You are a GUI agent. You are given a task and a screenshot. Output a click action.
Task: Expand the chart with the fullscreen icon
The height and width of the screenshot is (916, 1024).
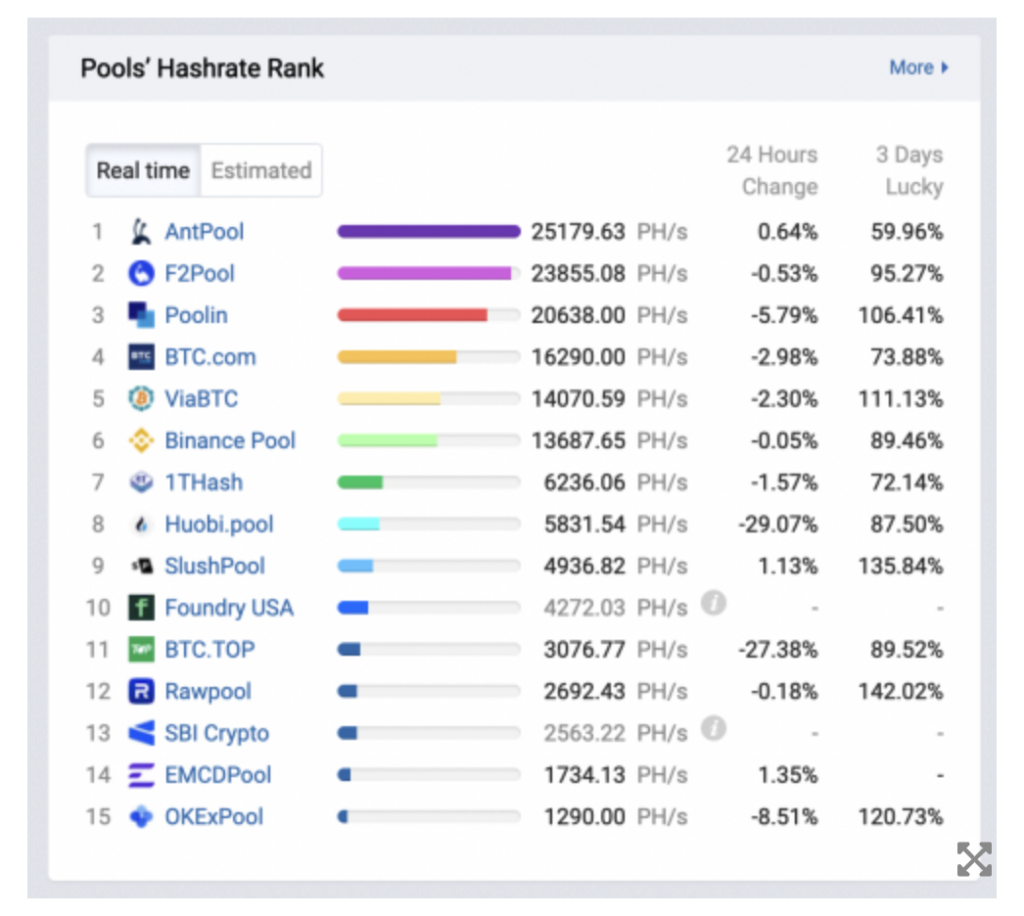[x=974, y=859]
